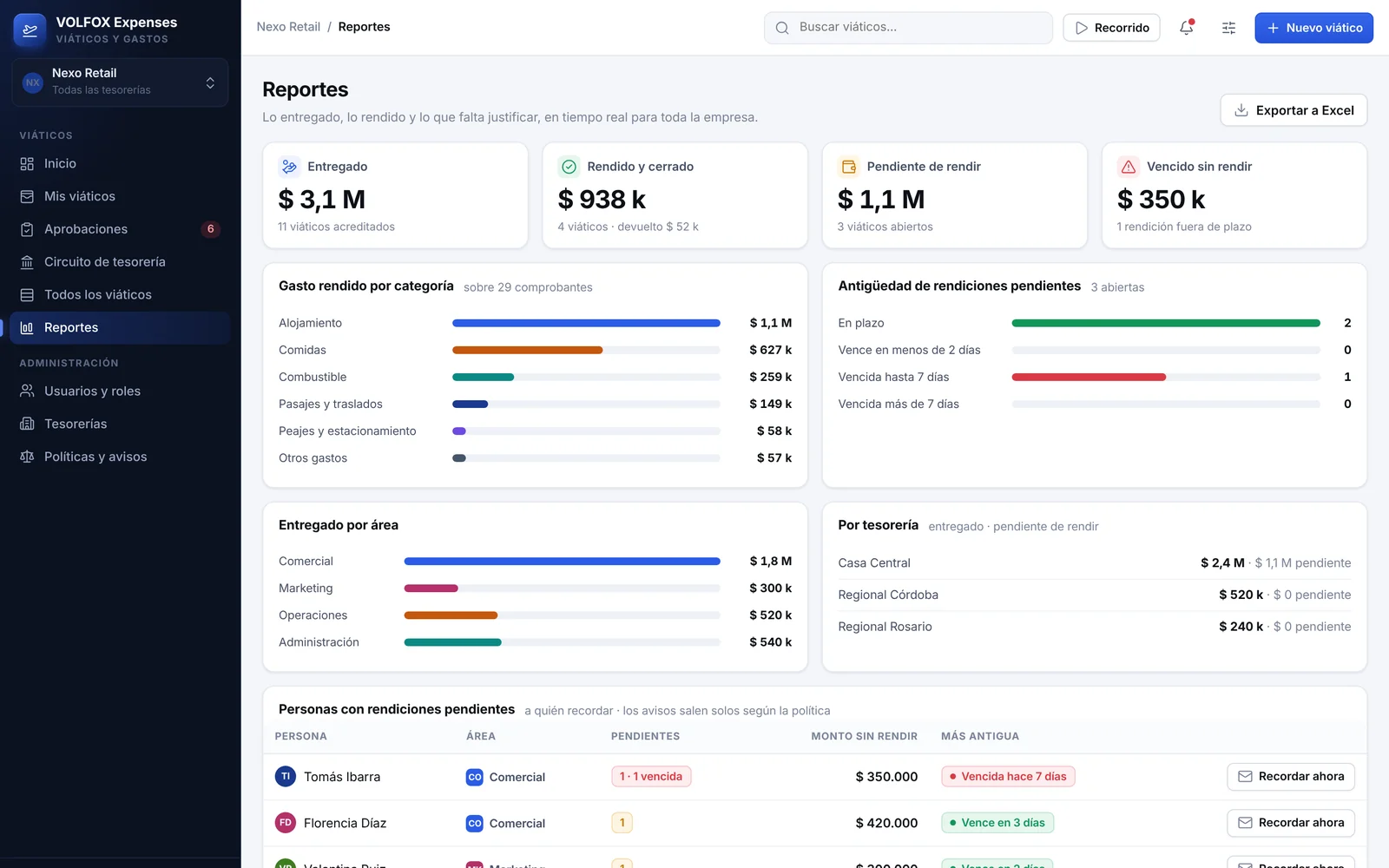1389x868 pixels.
Task: Click the NX company avatar in the sidebar
Action: tap(33, 82)
